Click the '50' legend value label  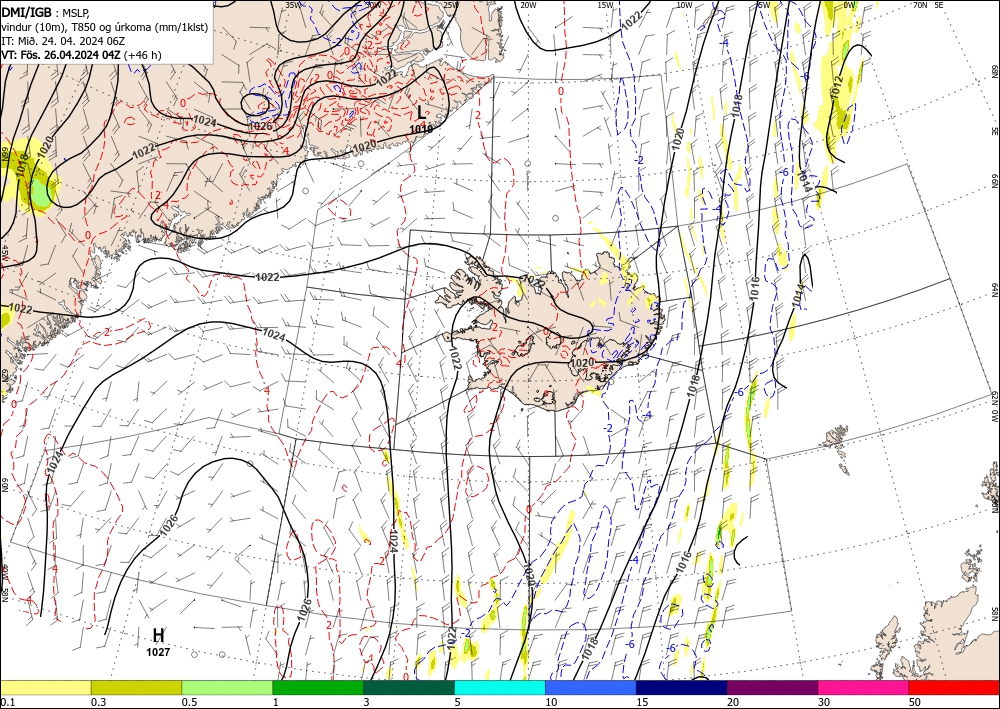pos(915,702)
